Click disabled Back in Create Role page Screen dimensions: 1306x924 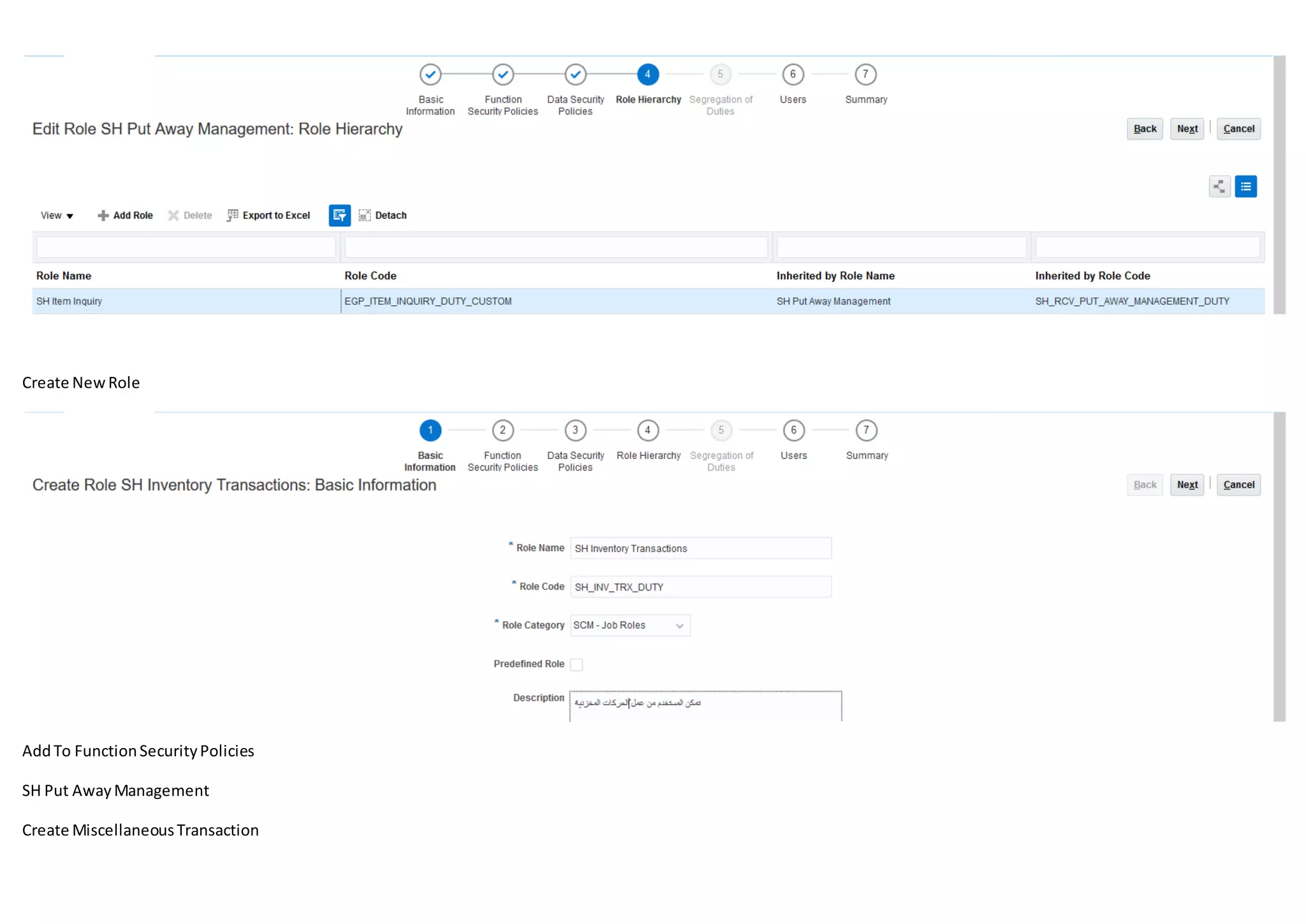pos(1145,485)
